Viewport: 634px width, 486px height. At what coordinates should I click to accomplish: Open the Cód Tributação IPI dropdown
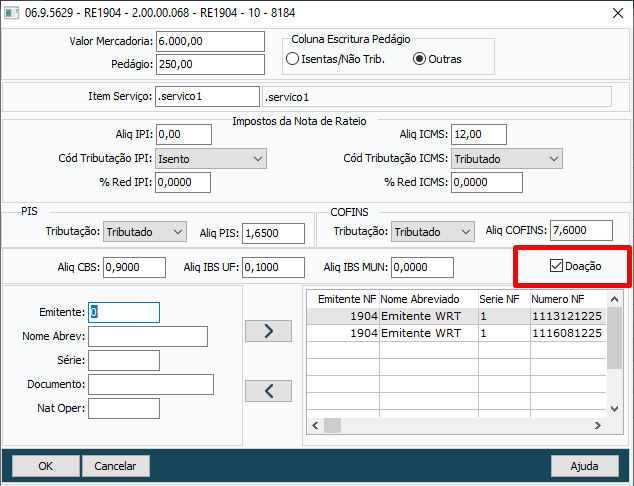[211, 159]
